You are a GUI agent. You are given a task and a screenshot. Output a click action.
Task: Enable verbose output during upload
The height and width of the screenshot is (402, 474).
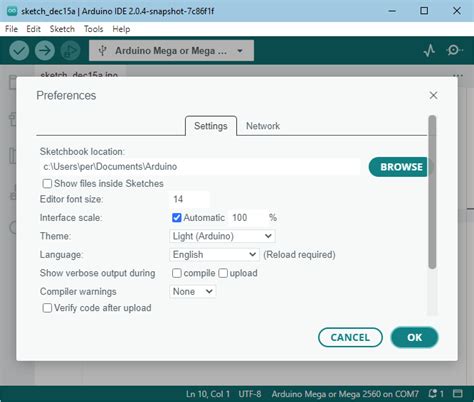(223, 273)
